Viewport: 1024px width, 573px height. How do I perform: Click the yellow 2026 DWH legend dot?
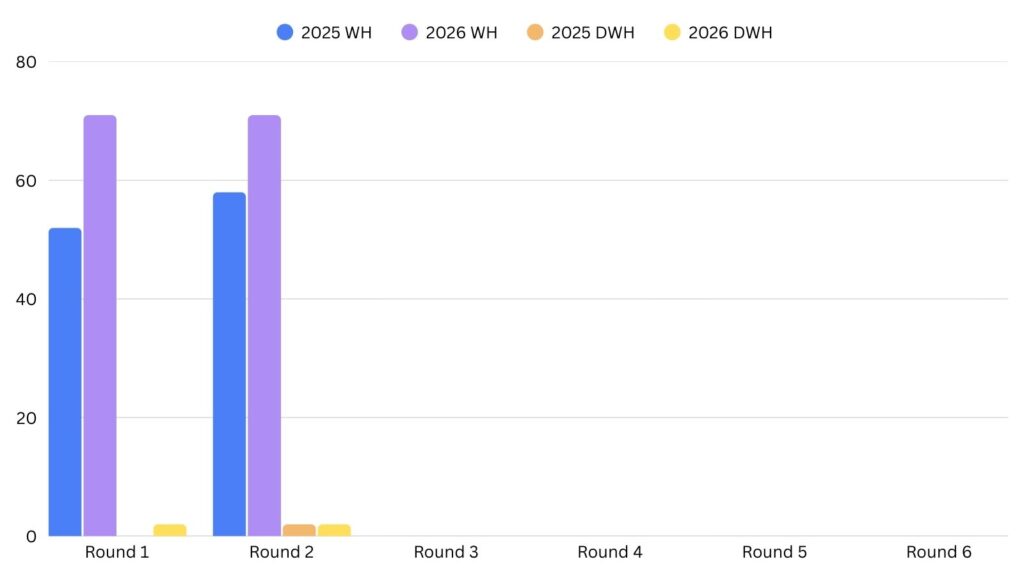(672, 32)
